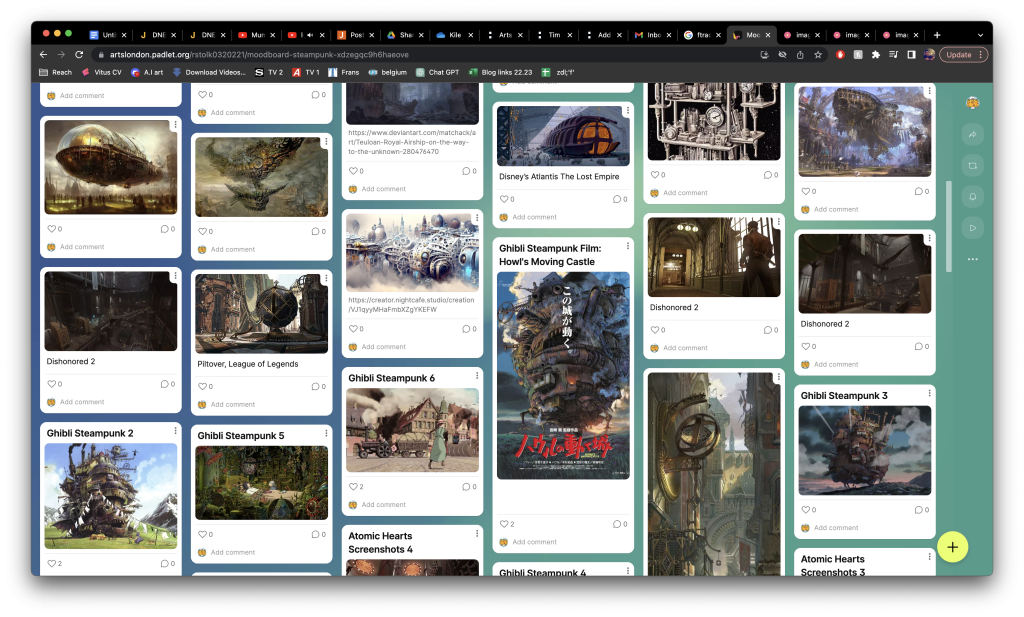Open the Chrome profile avatar
This screenshot has height=617, width=1024.
pos(929,55)
